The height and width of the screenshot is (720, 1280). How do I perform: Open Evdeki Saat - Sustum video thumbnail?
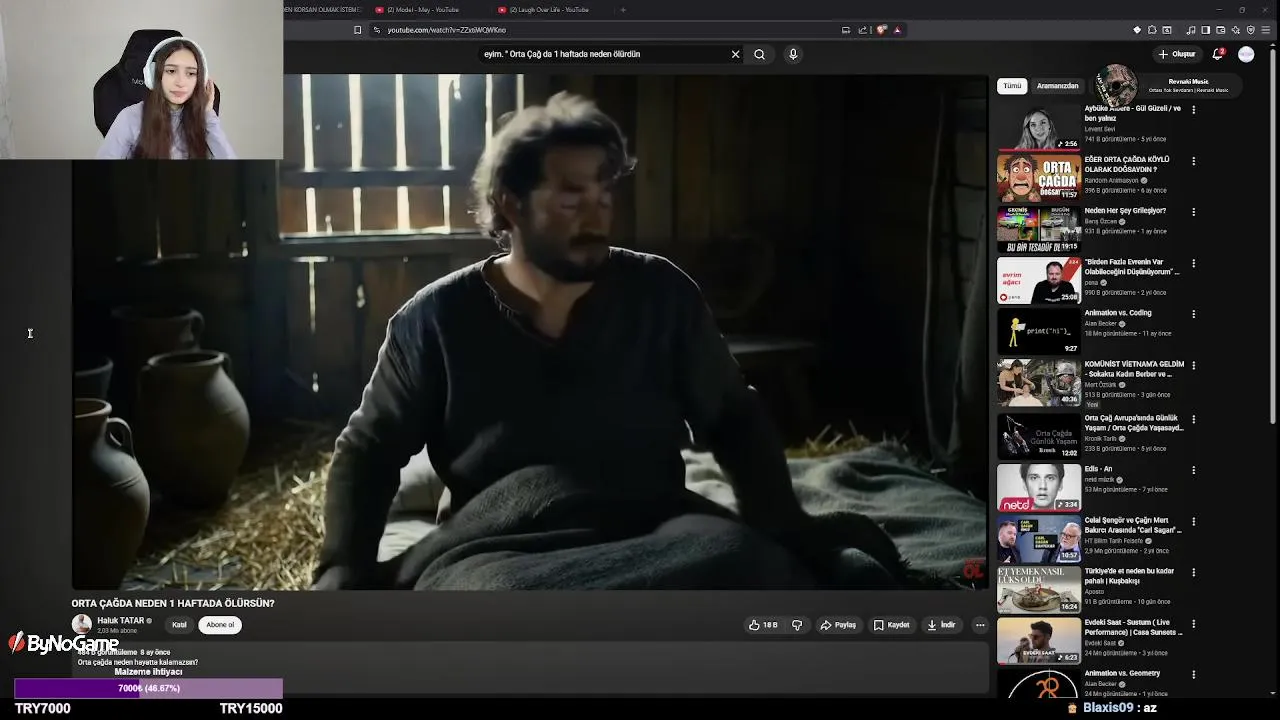(x=1038, y=641)
